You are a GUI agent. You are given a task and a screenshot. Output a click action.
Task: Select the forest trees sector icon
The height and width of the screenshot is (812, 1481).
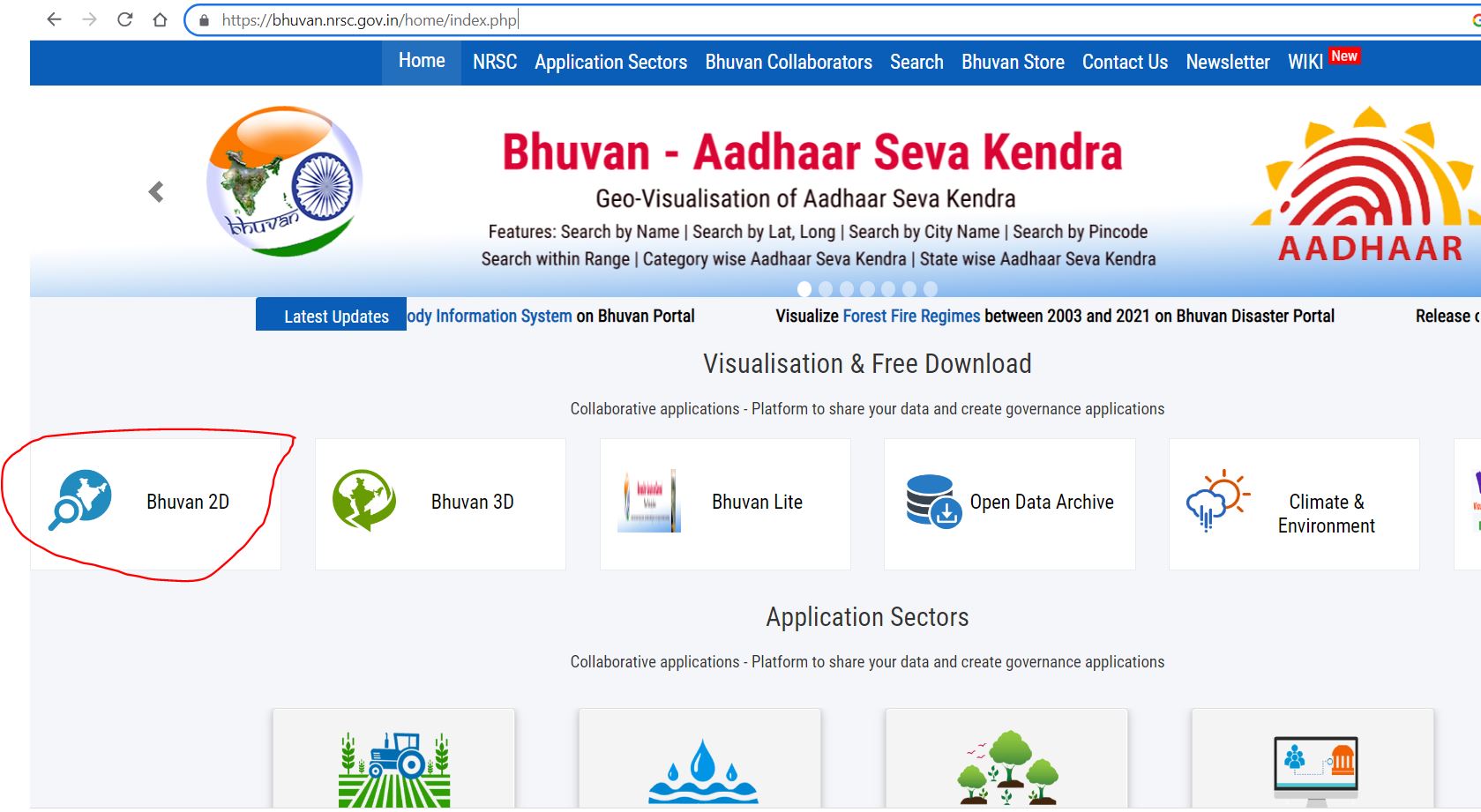pyautogui.click(x=1007, y=767)
